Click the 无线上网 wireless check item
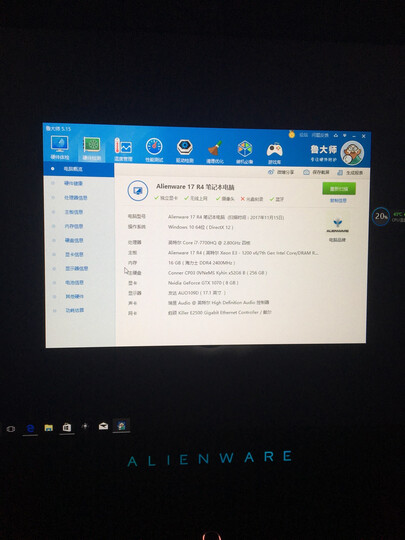 coord(196,199)
